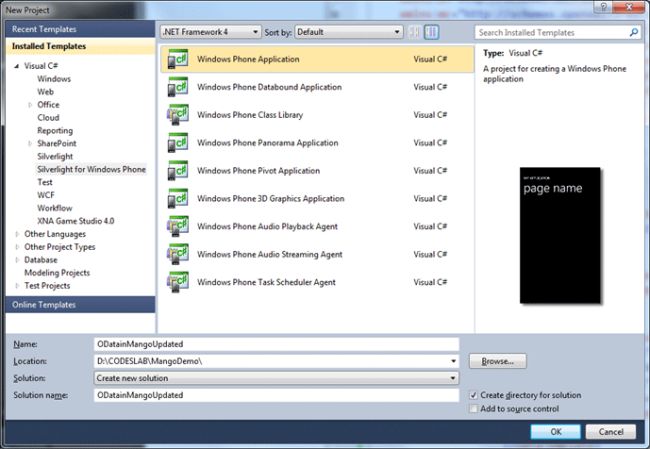The width and height of the screenshot is (650, 449).
Task: Expand the Database tree node
Action: [x=17, y=260]
